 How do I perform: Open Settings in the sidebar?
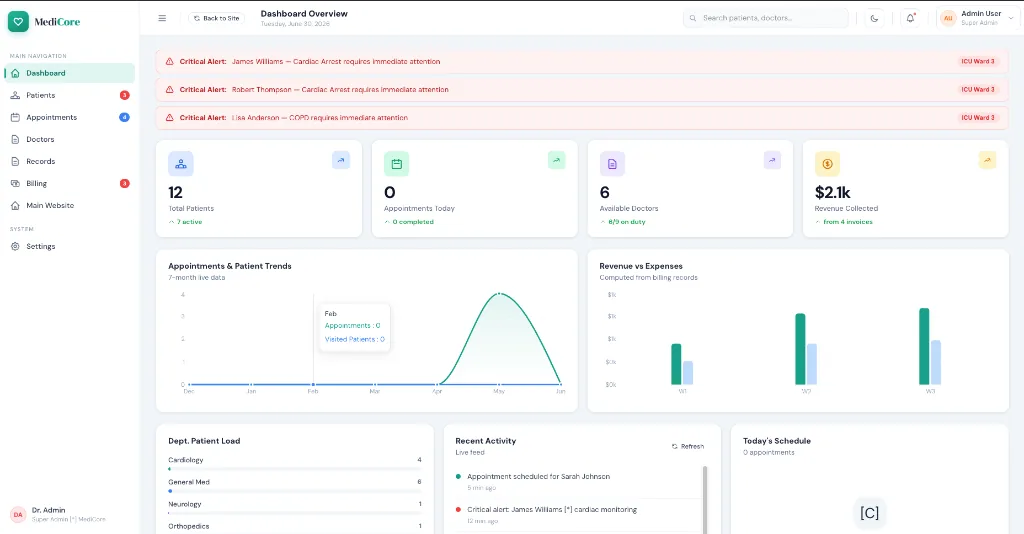pos(69,246)
